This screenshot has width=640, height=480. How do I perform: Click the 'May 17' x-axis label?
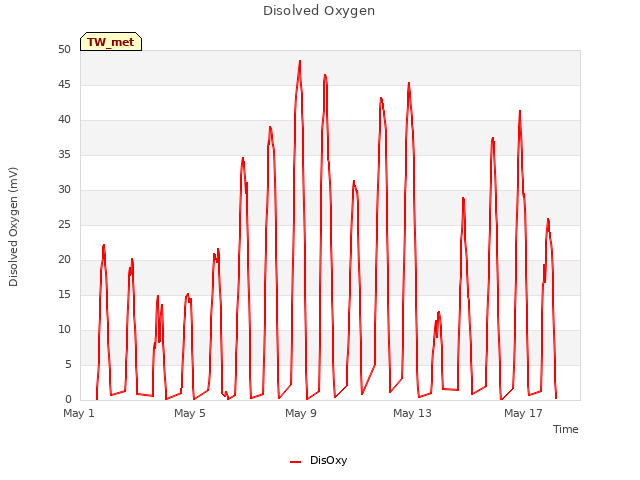[x=523, y=413]
